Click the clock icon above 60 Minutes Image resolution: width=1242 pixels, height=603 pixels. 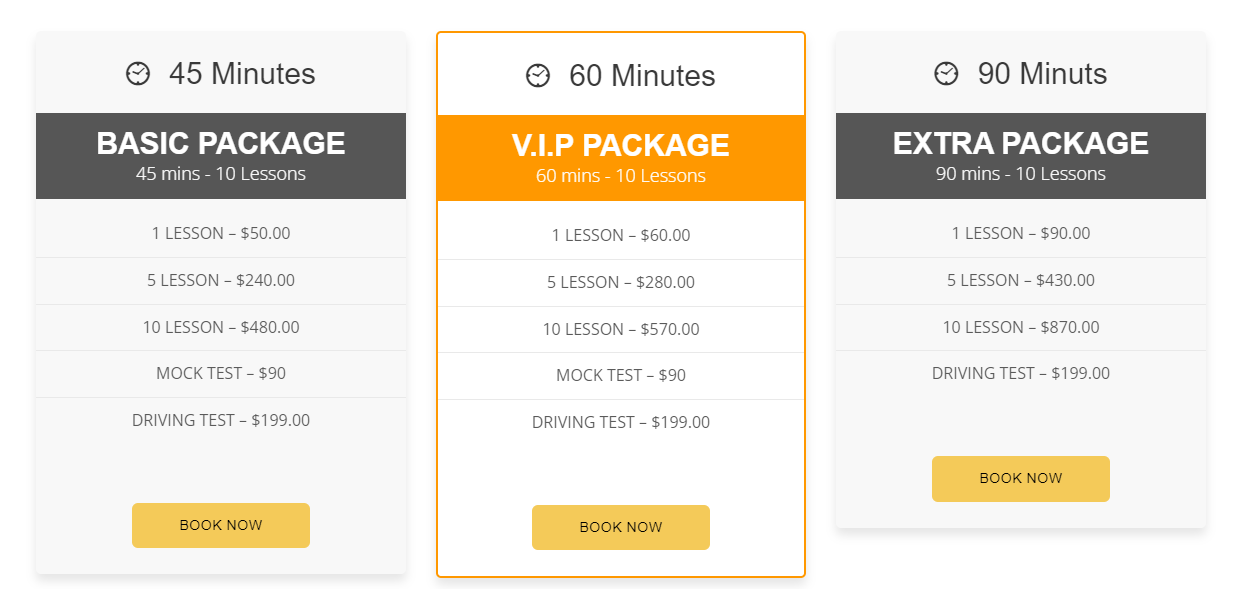(x=537, y=75)
